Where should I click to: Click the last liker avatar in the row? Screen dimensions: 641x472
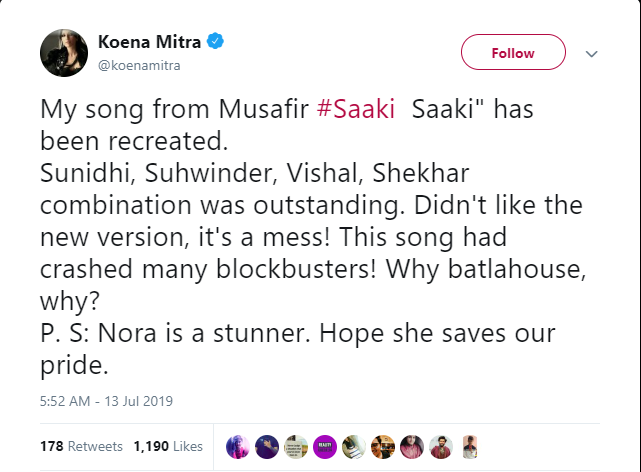coord(470,446)
